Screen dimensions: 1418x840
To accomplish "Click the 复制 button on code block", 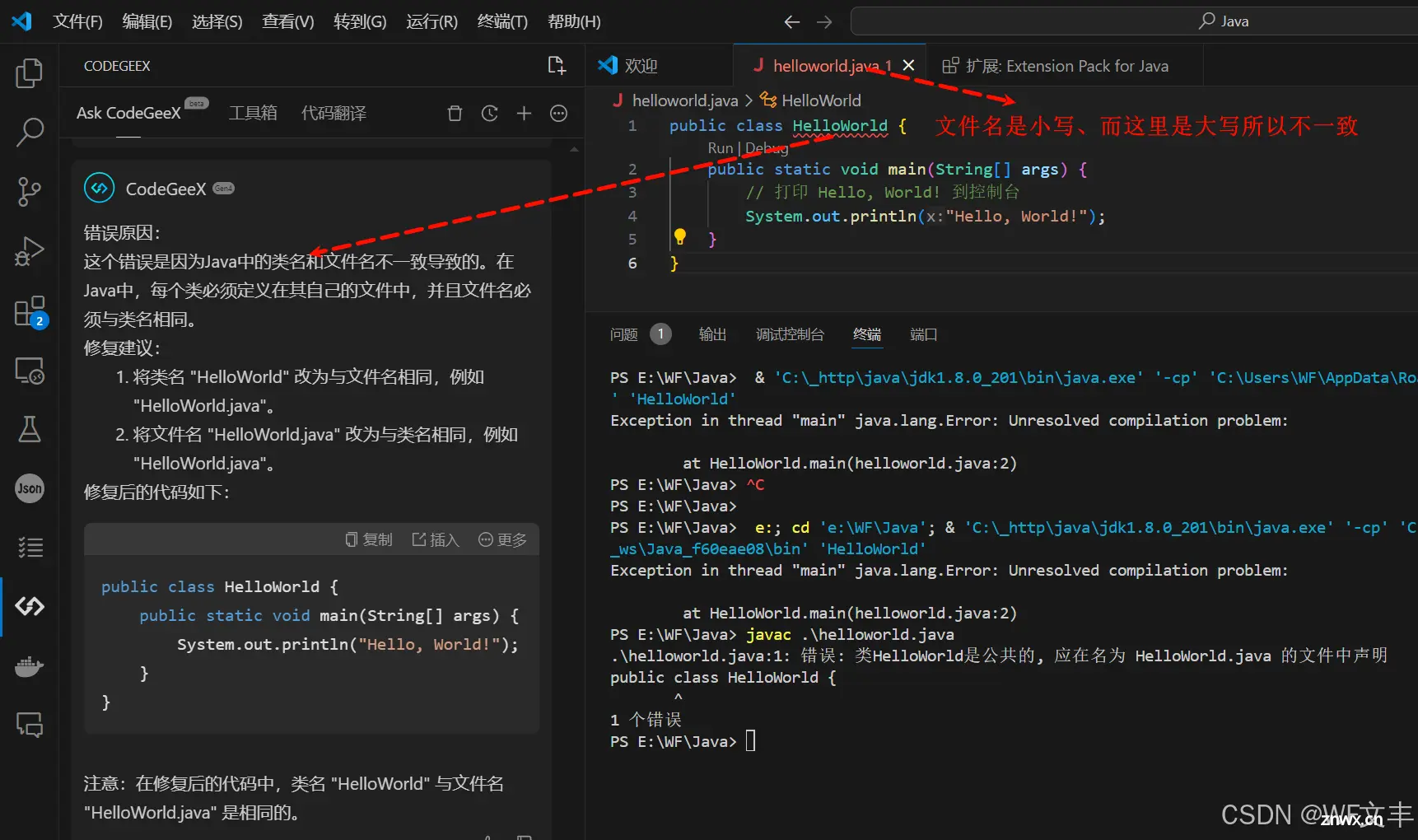I will coord(369,539).
